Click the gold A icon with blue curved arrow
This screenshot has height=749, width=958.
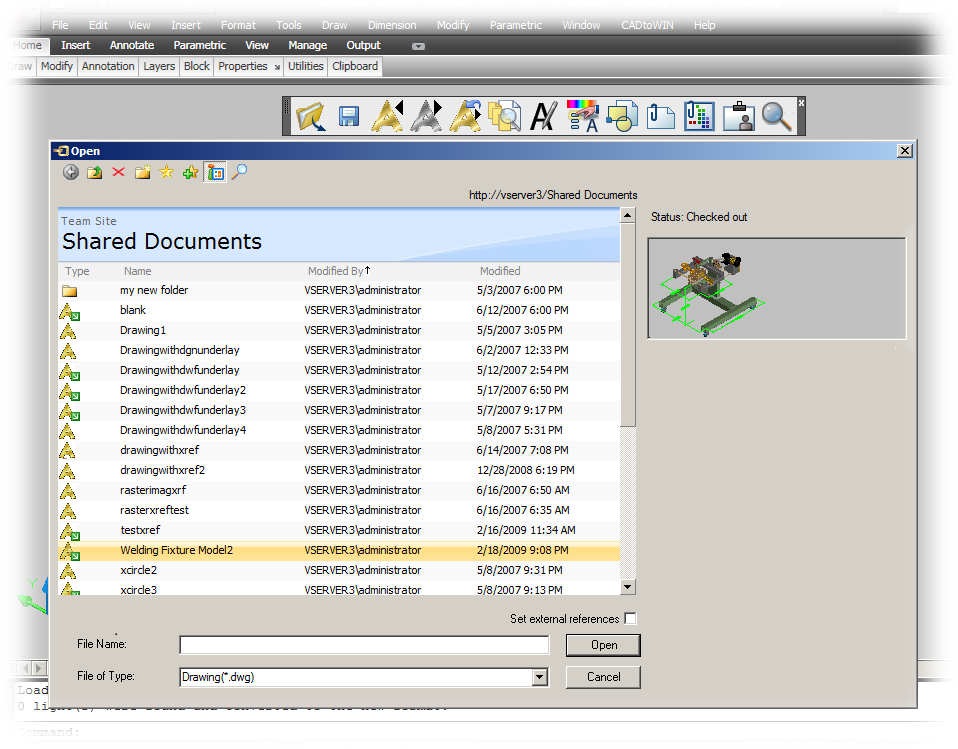[466, 116]
